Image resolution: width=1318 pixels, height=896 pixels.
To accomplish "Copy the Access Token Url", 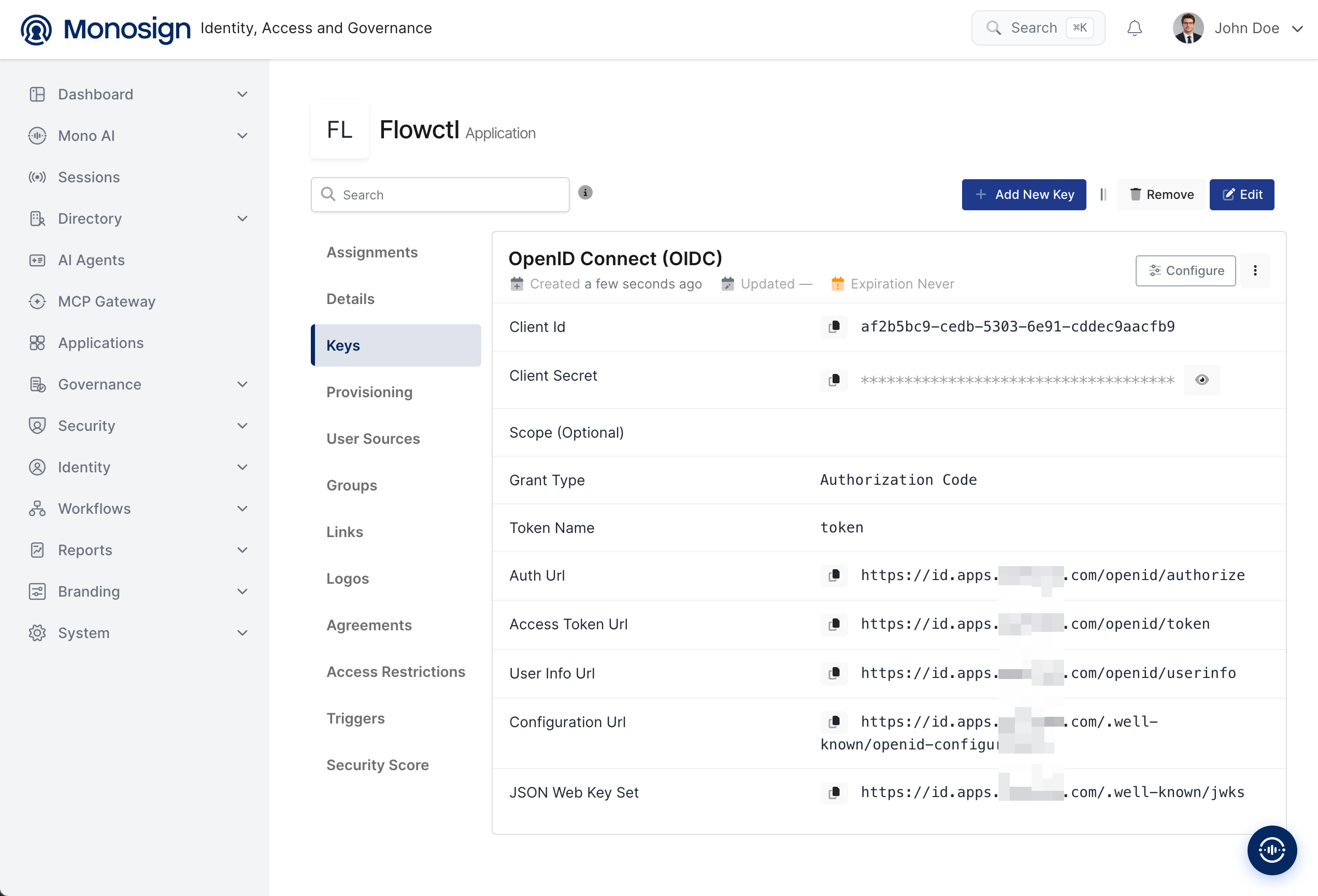I will pyautogui.click(x=834, y=625).
